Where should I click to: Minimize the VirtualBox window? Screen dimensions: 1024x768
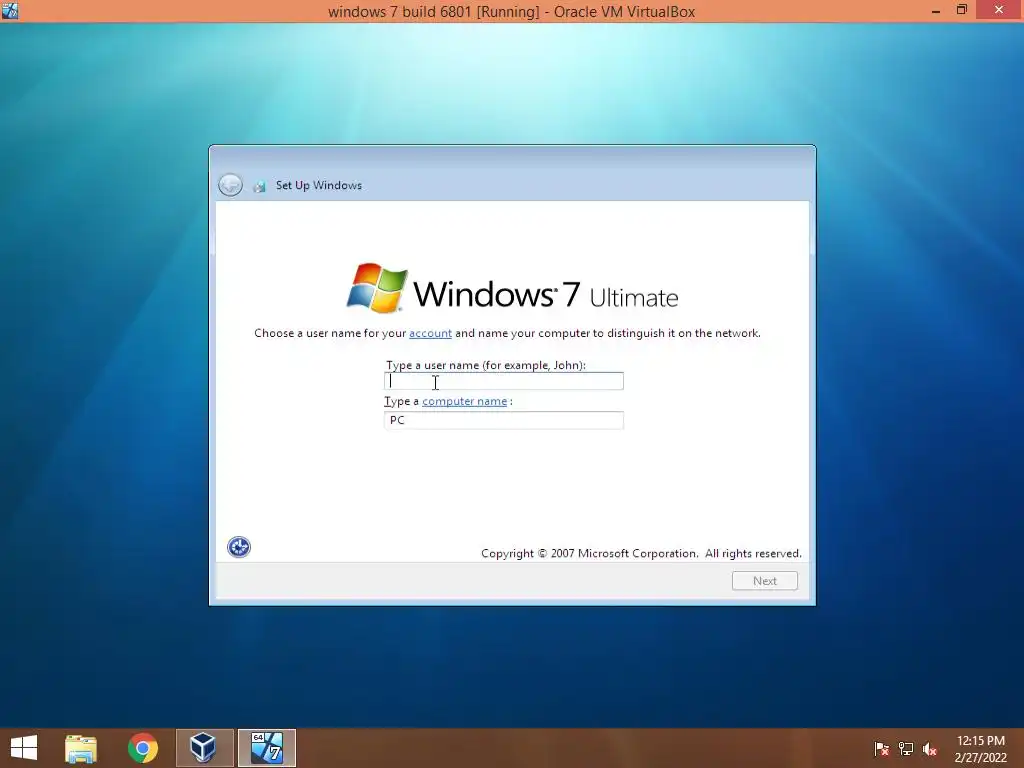[936, 10]
